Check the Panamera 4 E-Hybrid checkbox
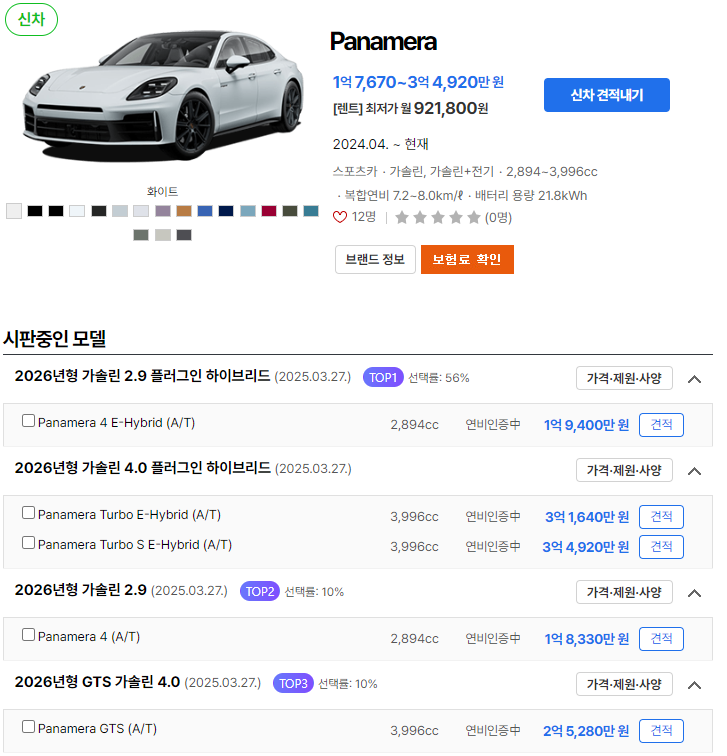The height and width of the screenshot is (756, 727). [28, 421]
